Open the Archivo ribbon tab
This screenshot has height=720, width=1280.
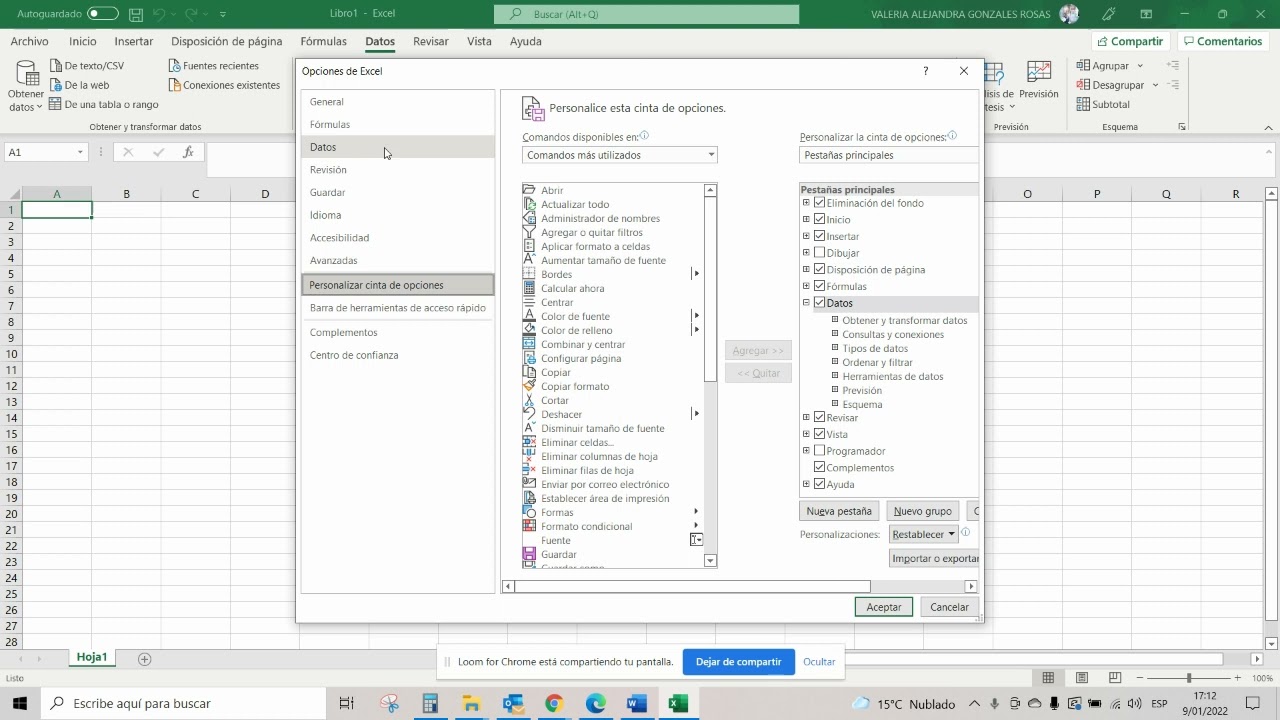tap(29, 41)
